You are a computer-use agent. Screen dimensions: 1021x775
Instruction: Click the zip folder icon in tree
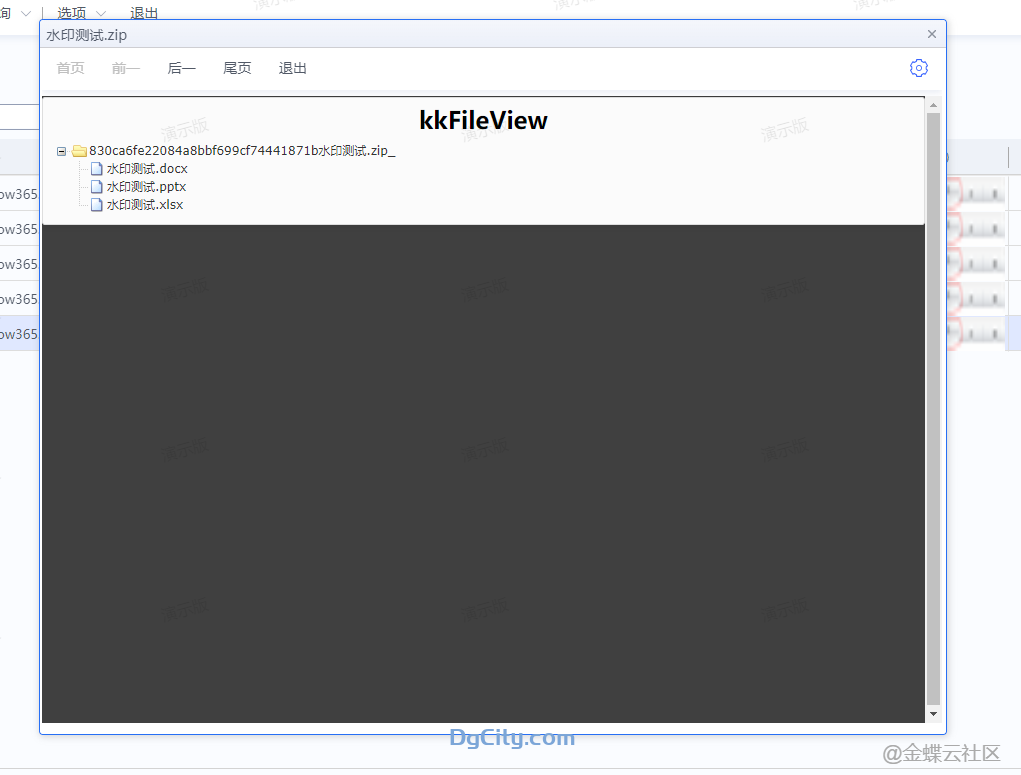pyautogui.click(x=79, y=152)
